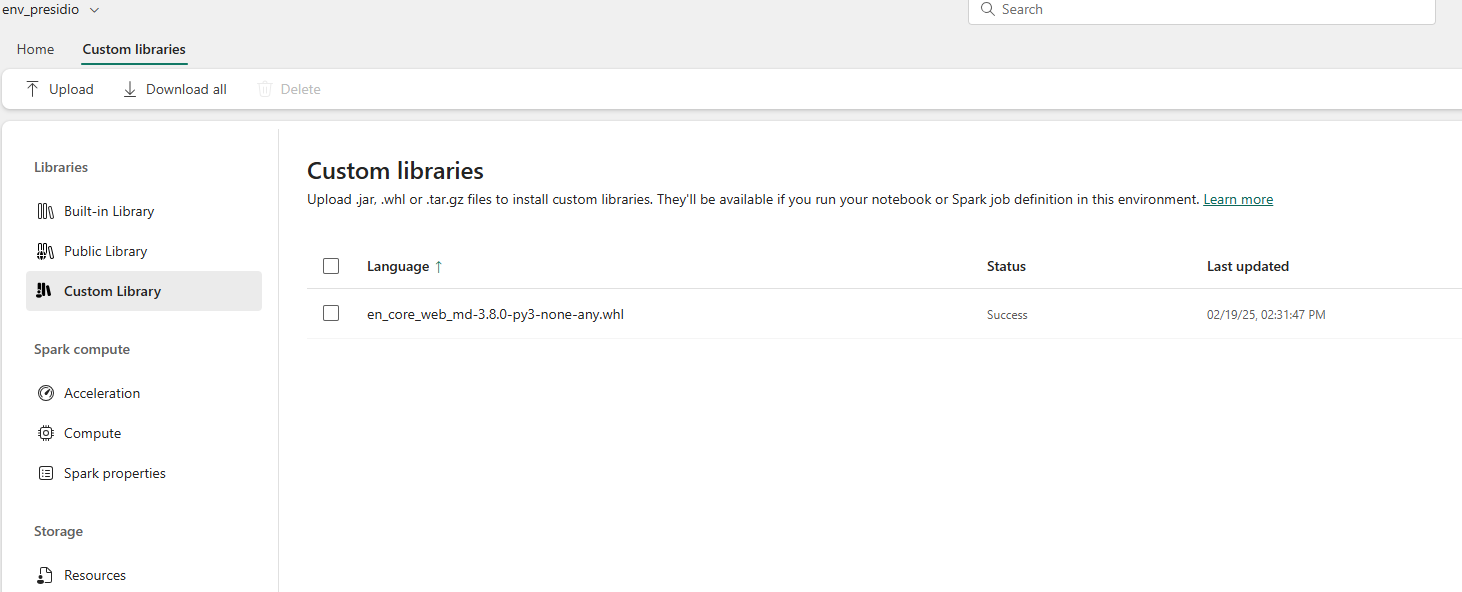Expand the env_presidio dropdown chevron
The width and height of the screenshot is (1462, 592).
[94, 10]
